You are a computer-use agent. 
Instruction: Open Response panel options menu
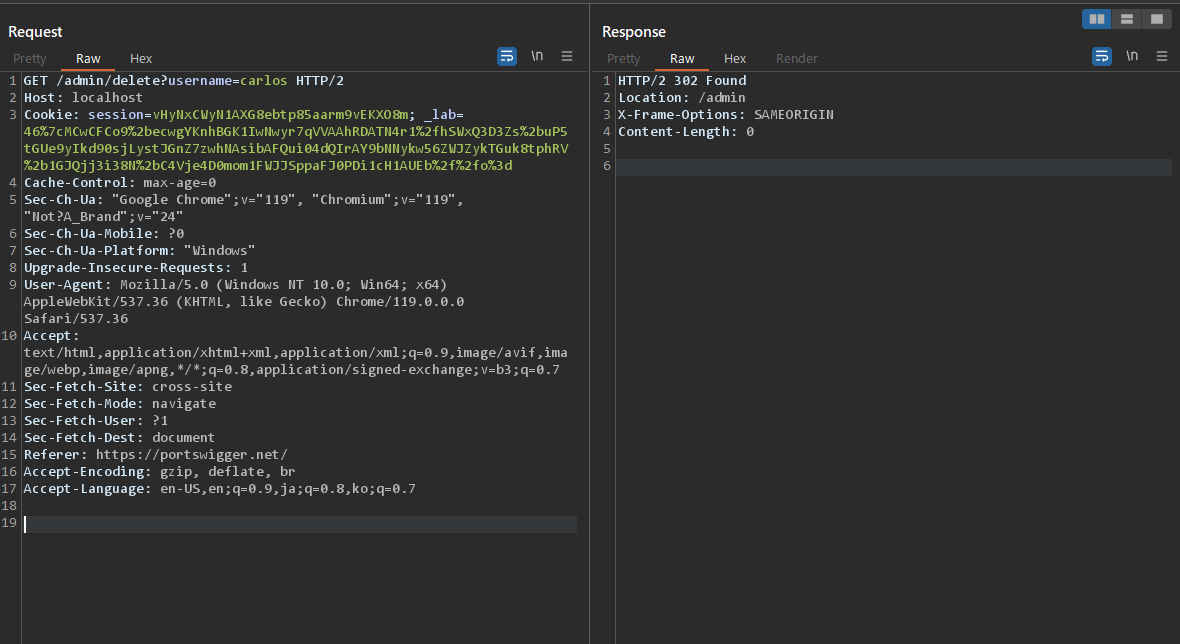coord(1162,56)
